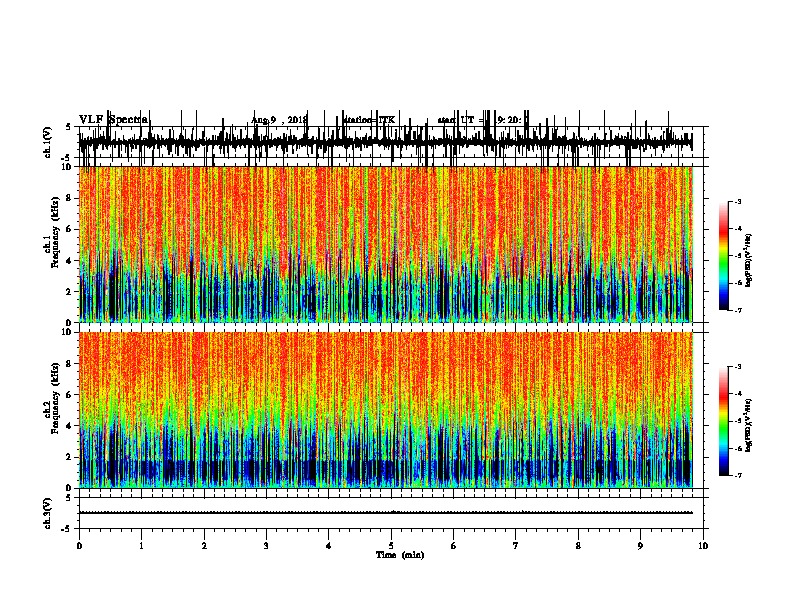Click the ch.1 spectrogram "8" kHz tick label
The image size is (792, 612).
coord(69,198)
